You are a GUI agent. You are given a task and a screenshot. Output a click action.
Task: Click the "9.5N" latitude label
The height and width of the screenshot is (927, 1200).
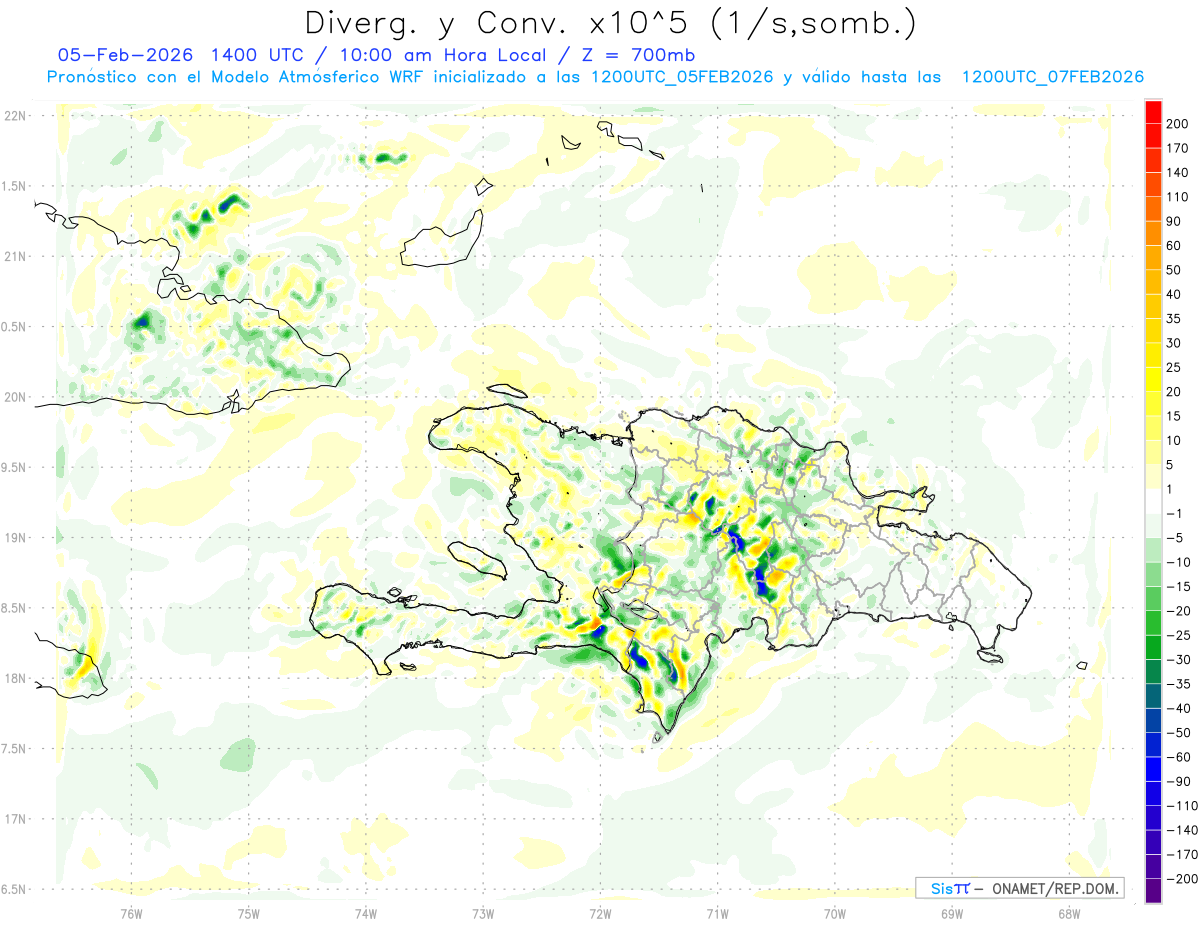click(13, 467)
